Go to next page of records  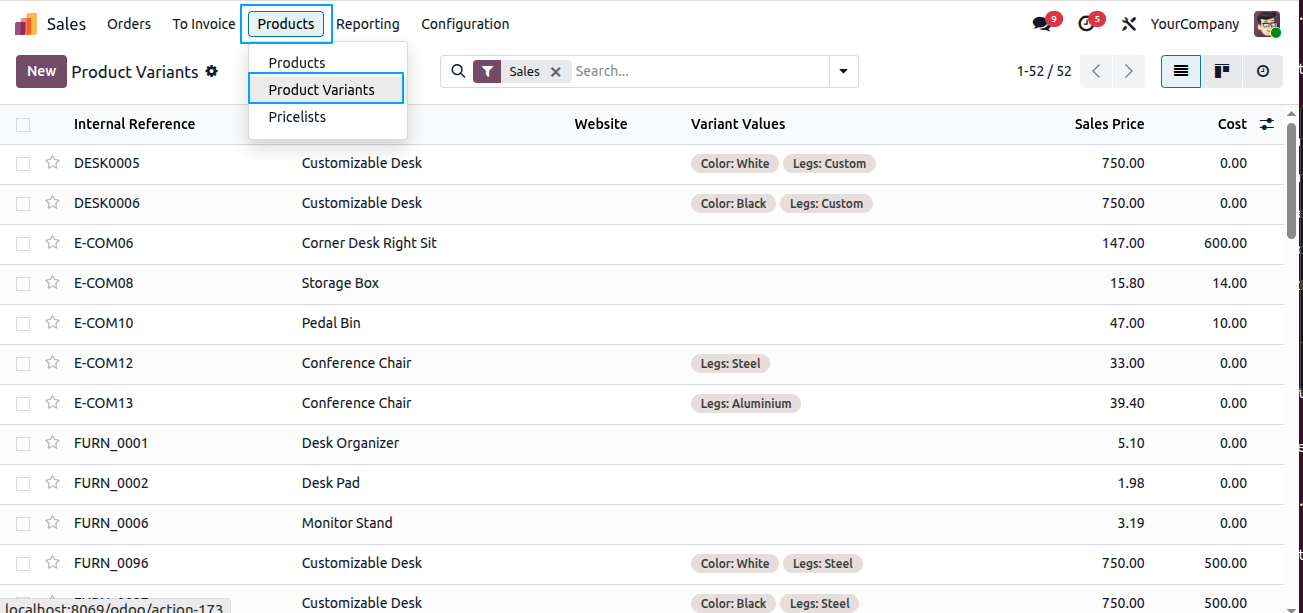coord(1128,71)
